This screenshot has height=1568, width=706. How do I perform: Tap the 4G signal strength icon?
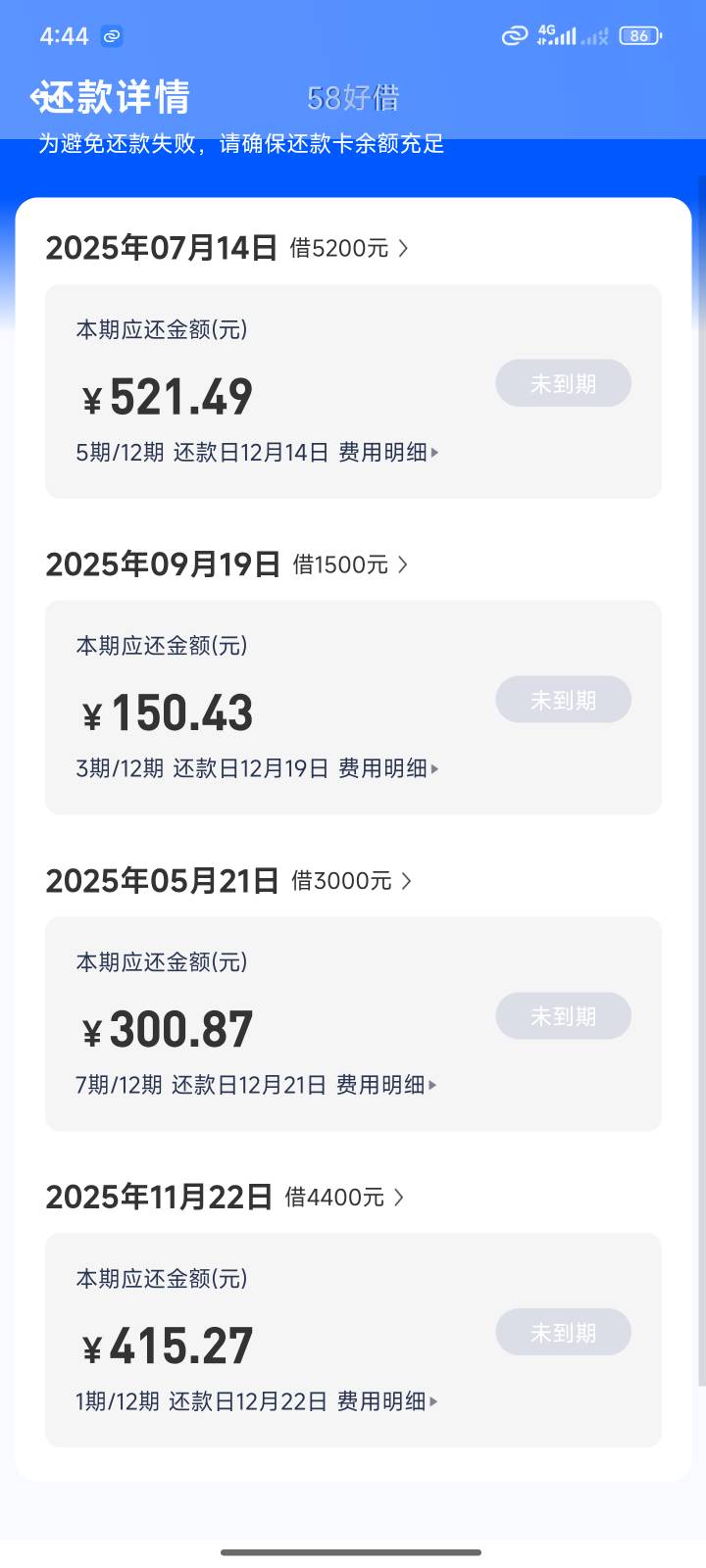(557, 35)
